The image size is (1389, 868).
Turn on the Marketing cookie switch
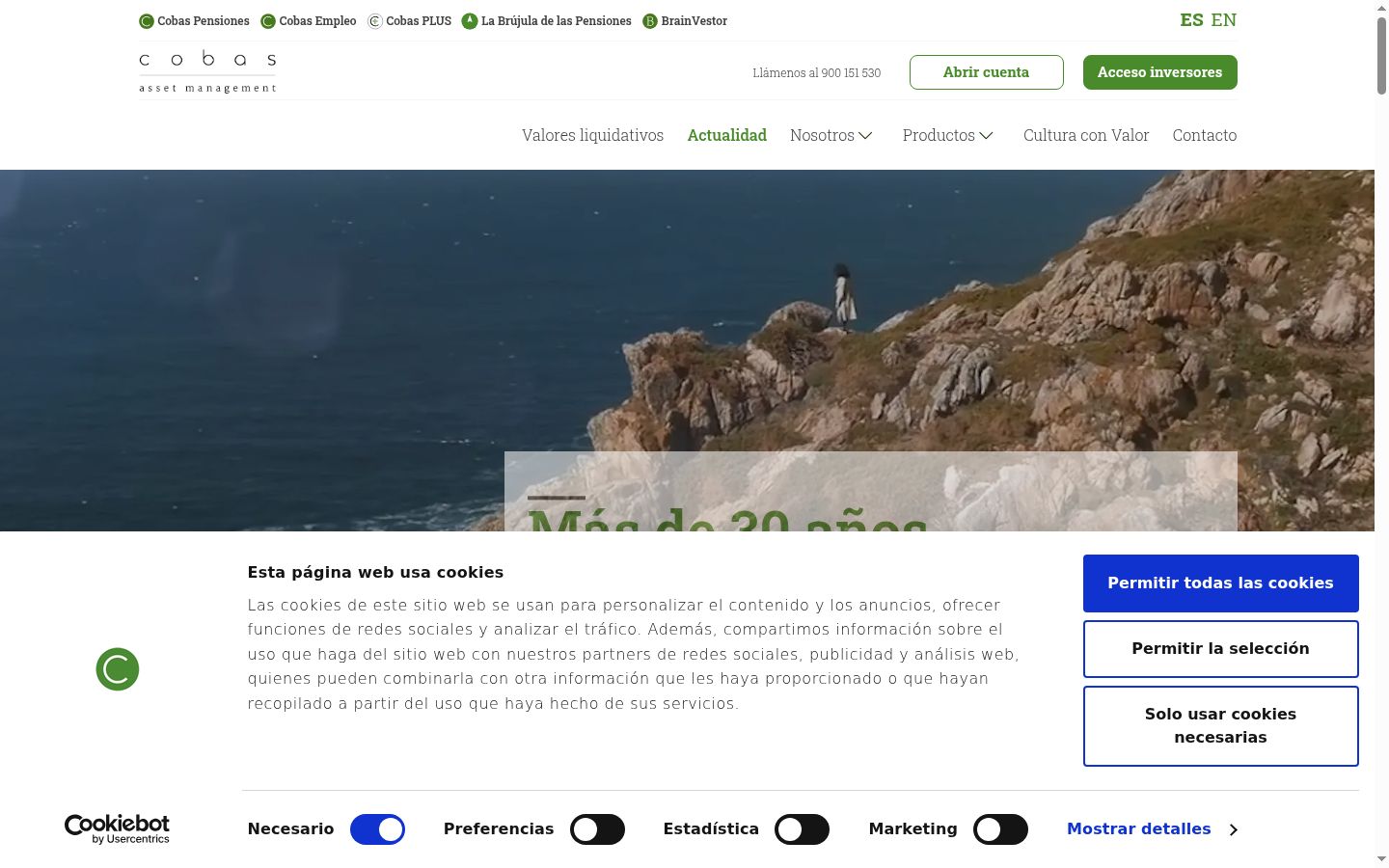(x=1000, y=829)
